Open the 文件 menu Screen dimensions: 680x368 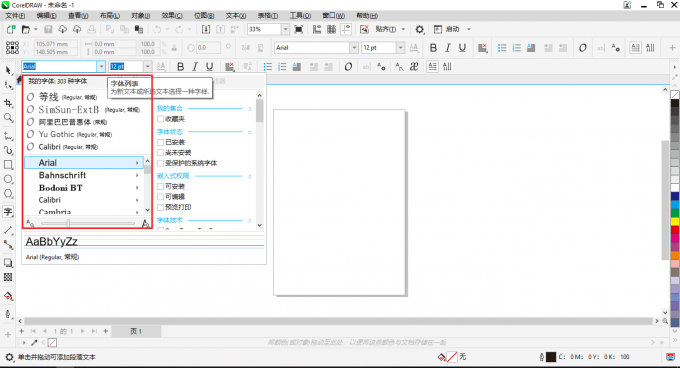click(15, 16)
